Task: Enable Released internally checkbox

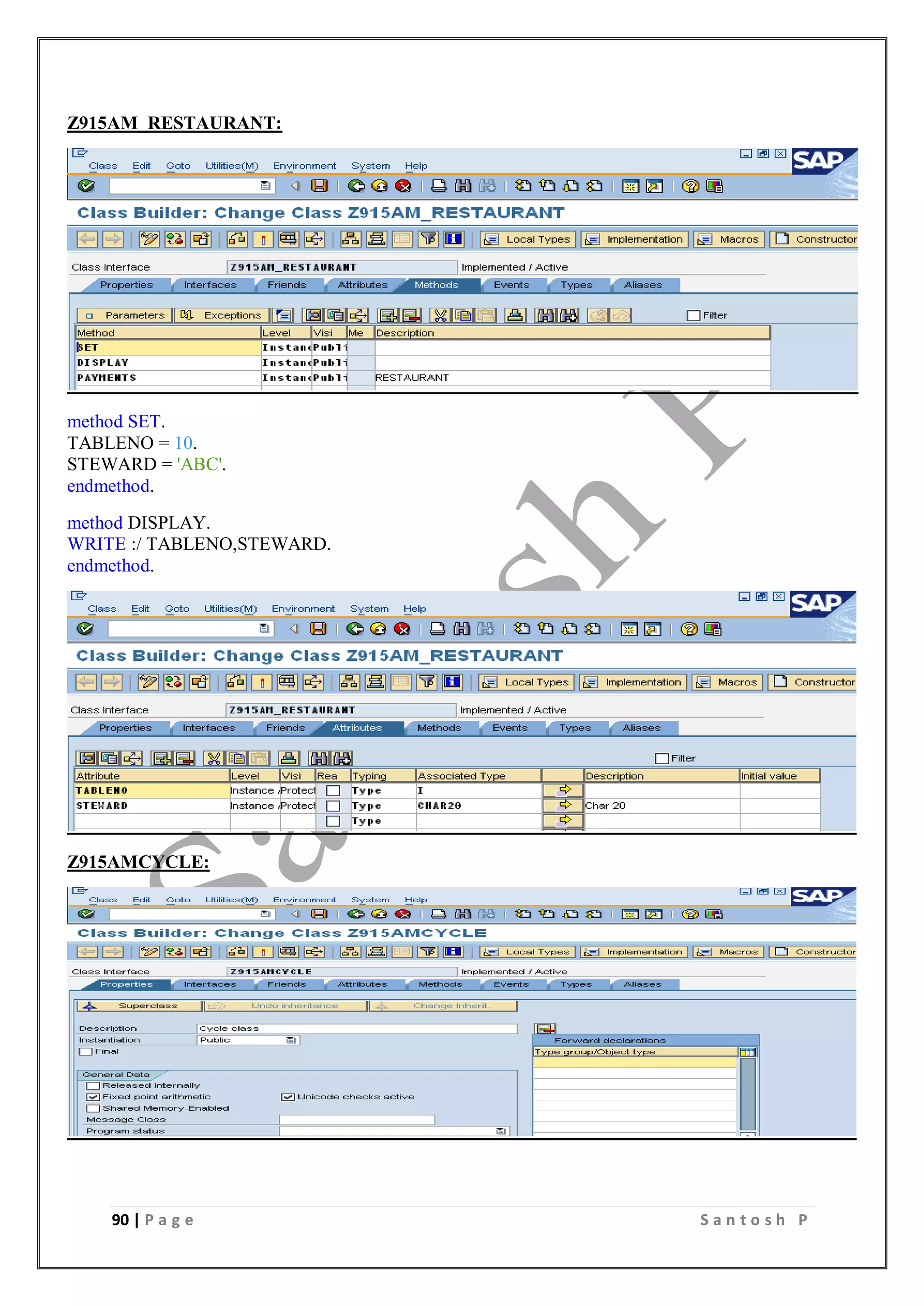Action: coord(93,1086)
